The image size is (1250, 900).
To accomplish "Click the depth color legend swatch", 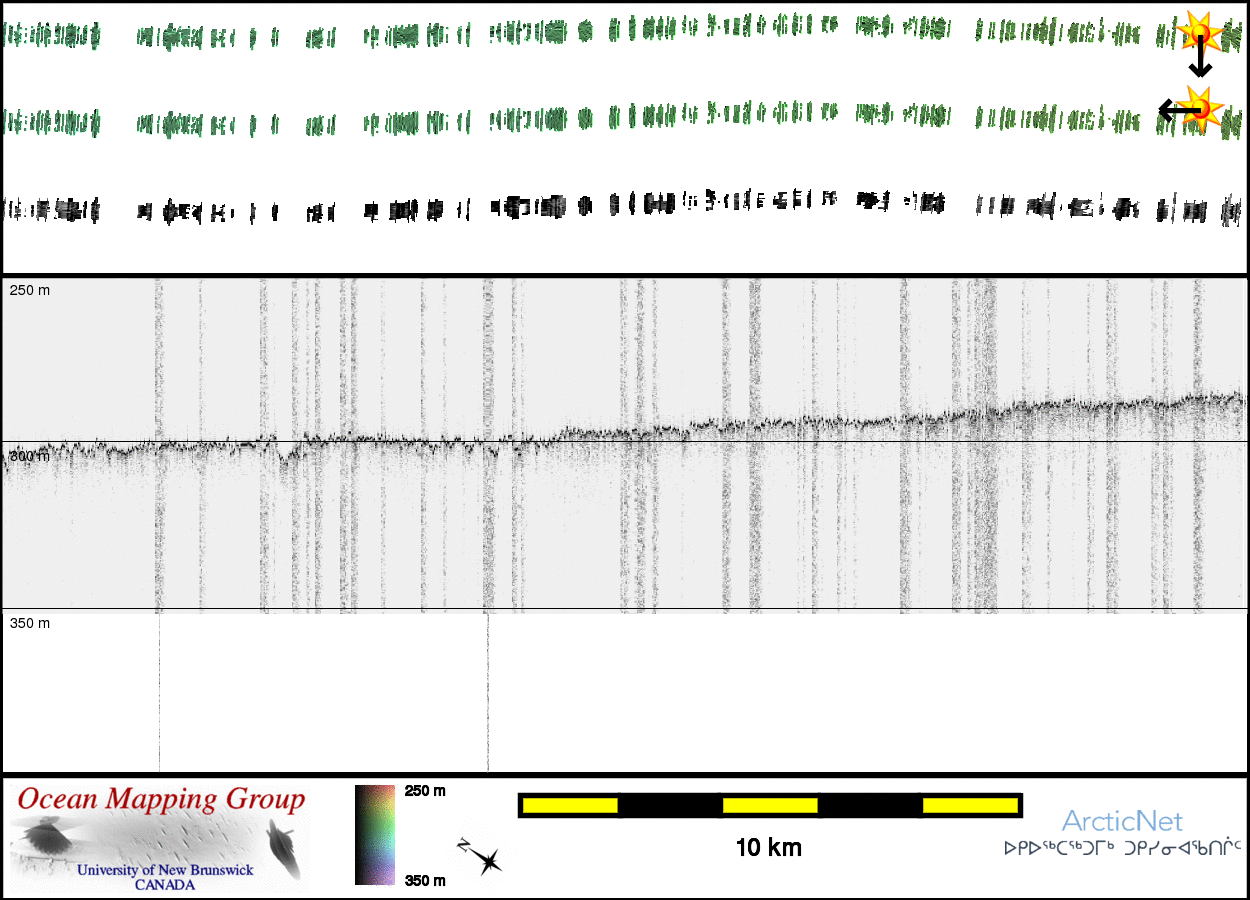I will tap(375, 835).
